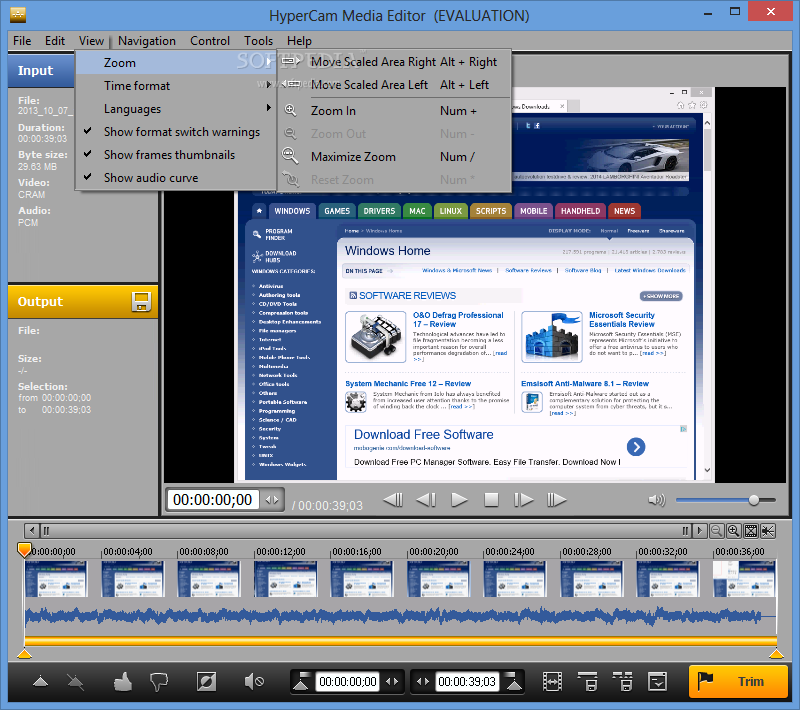Click the orange selection start triangle
The height and width of the screenshot is (710, 800).
click(24, 653)
